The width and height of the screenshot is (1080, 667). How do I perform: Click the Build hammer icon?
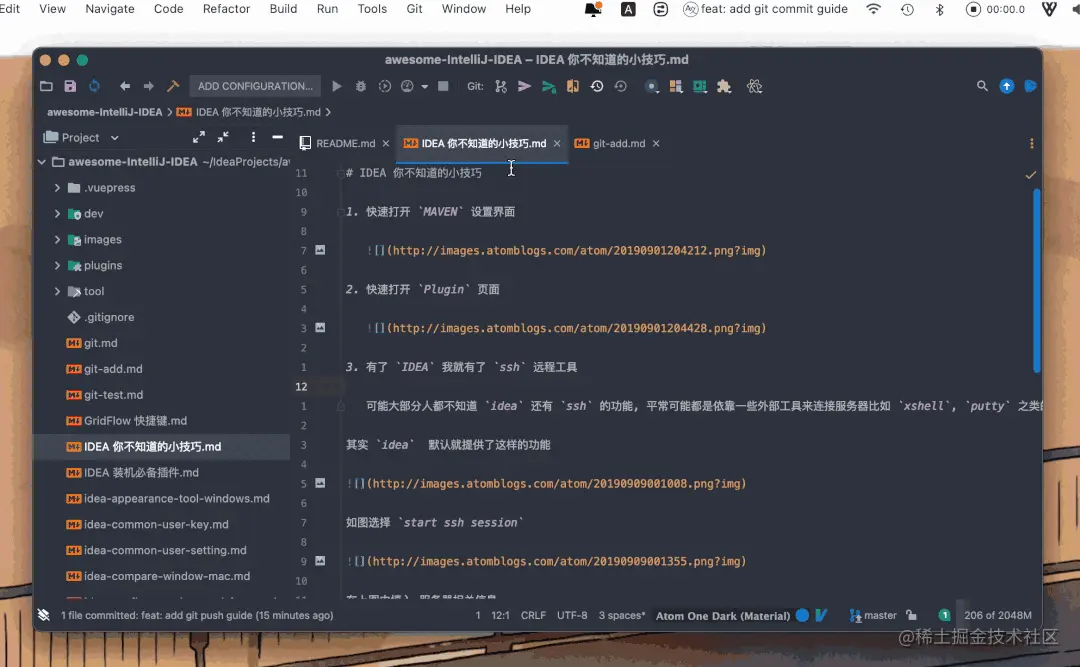pyautogui.click(x=173, y=86)
